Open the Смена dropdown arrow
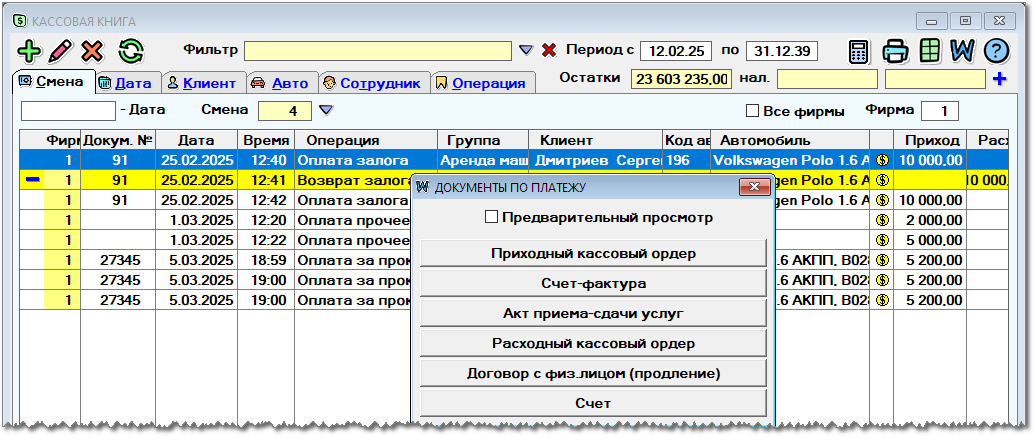This screenshot has height=436, width=1034. (326, 110)
